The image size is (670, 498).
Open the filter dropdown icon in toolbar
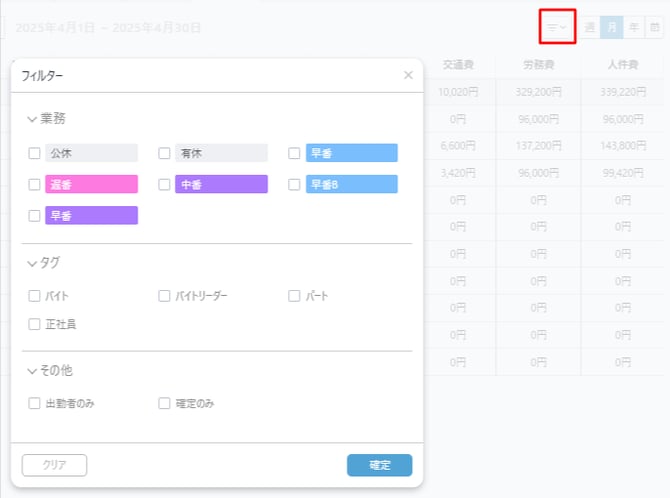[558, 27]
